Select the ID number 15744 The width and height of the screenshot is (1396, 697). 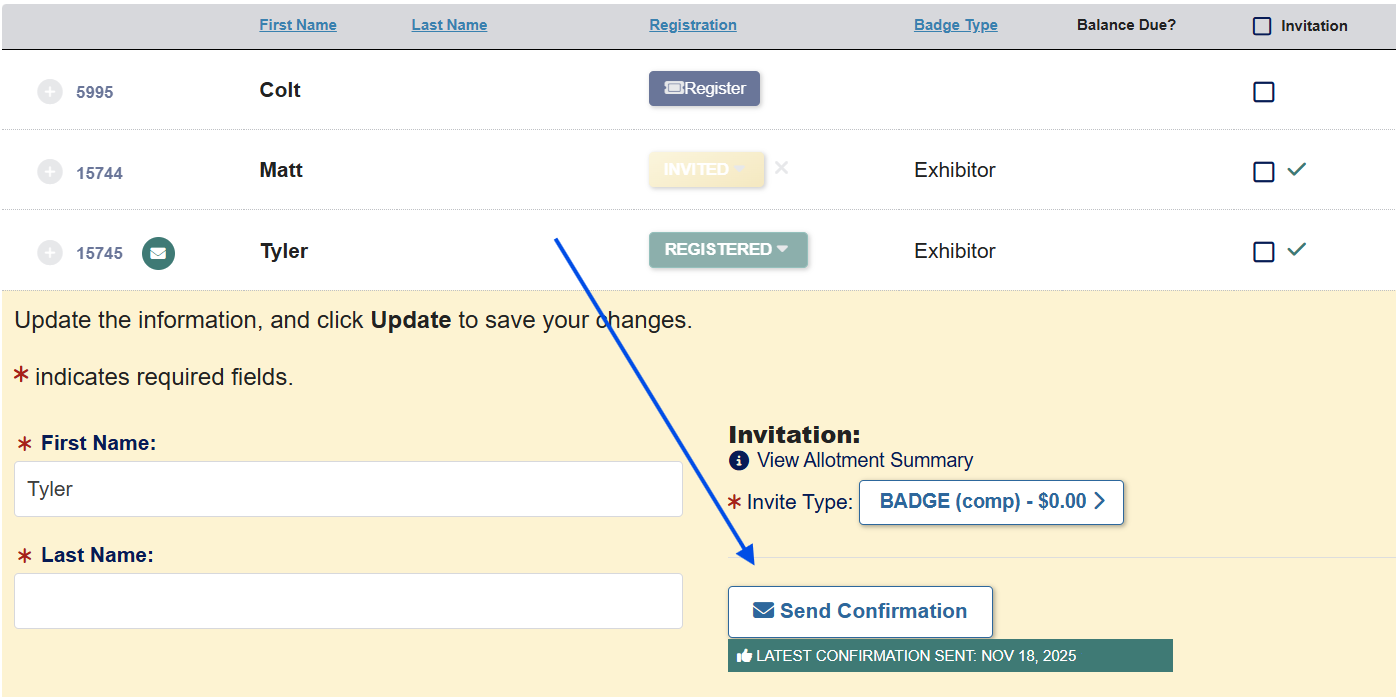pos(99,173)
